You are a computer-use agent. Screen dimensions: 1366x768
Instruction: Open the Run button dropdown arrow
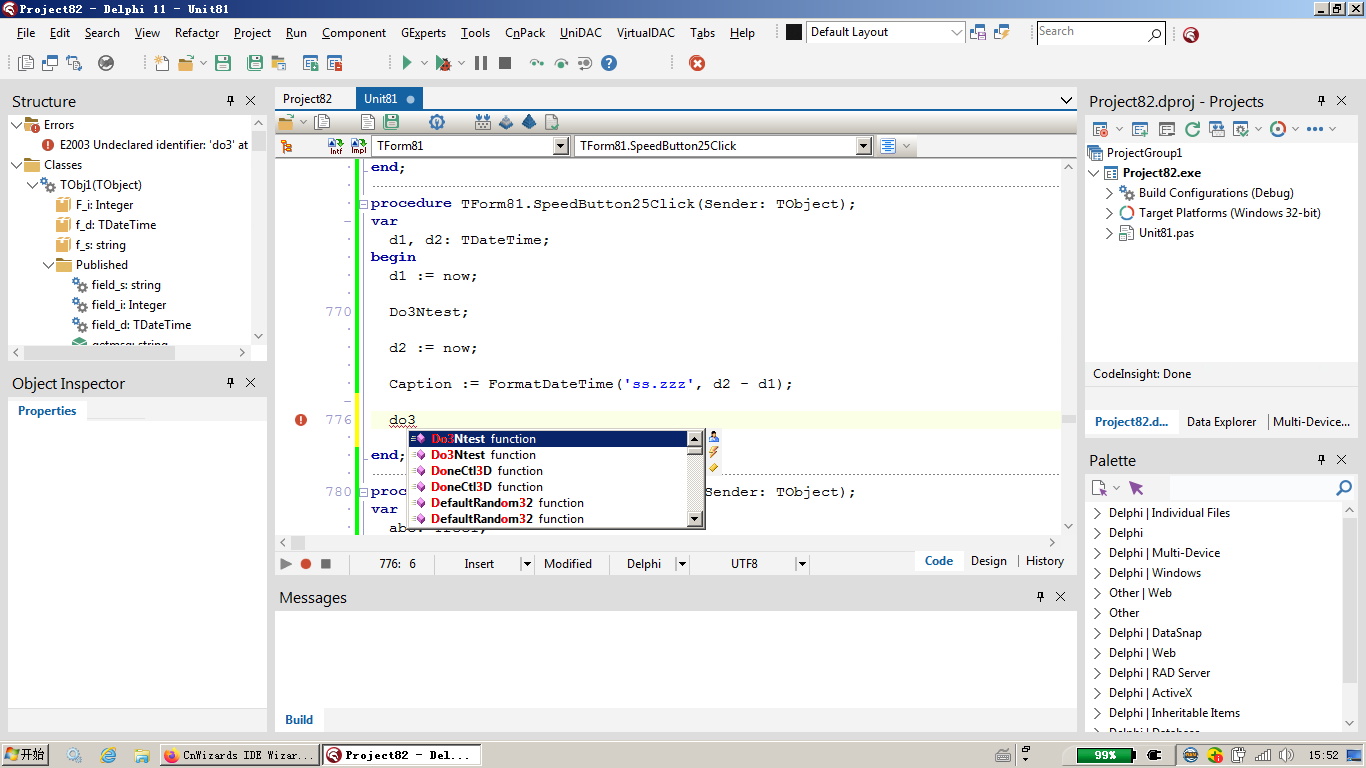424,63
